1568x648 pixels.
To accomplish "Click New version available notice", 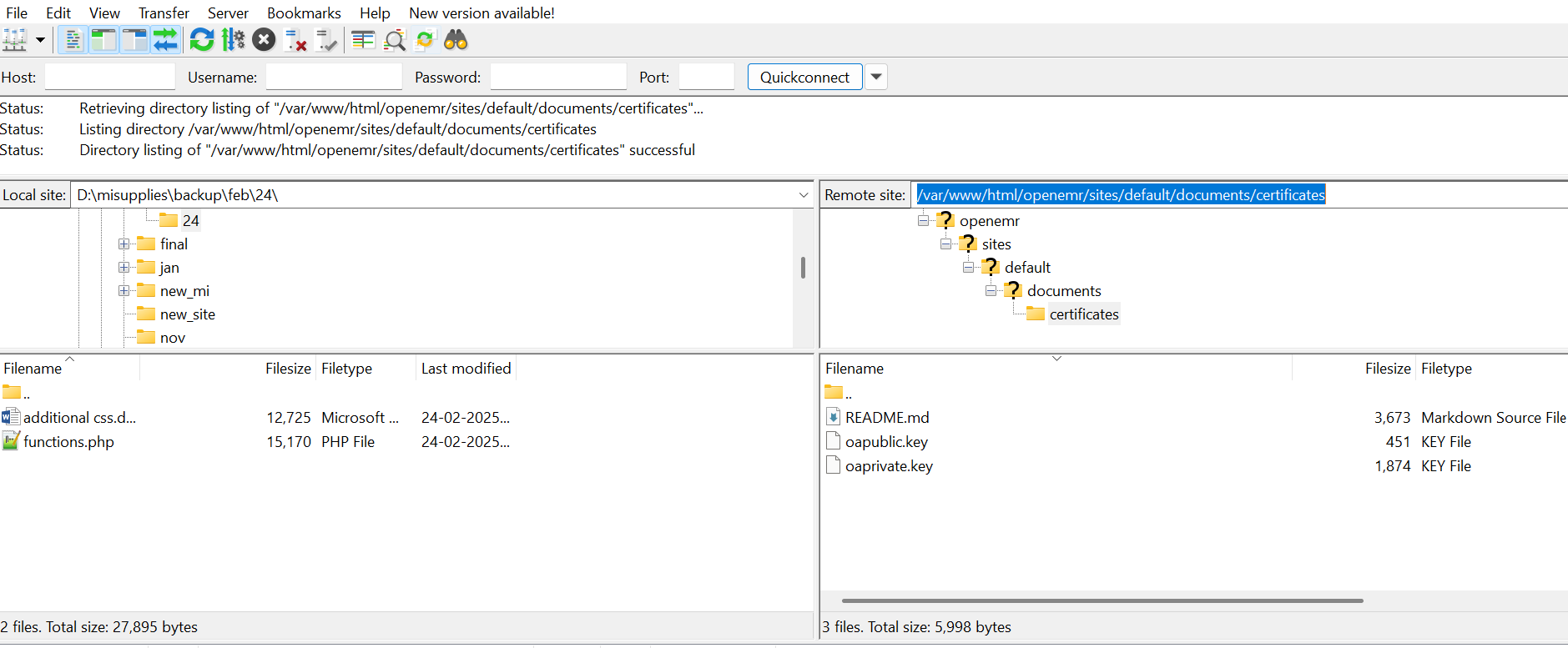I will pyautogui.click(x=481, y=13).
